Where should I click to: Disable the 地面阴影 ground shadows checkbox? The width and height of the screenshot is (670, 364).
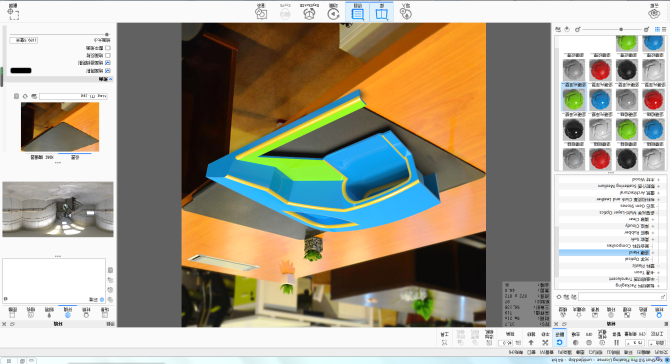108,70
